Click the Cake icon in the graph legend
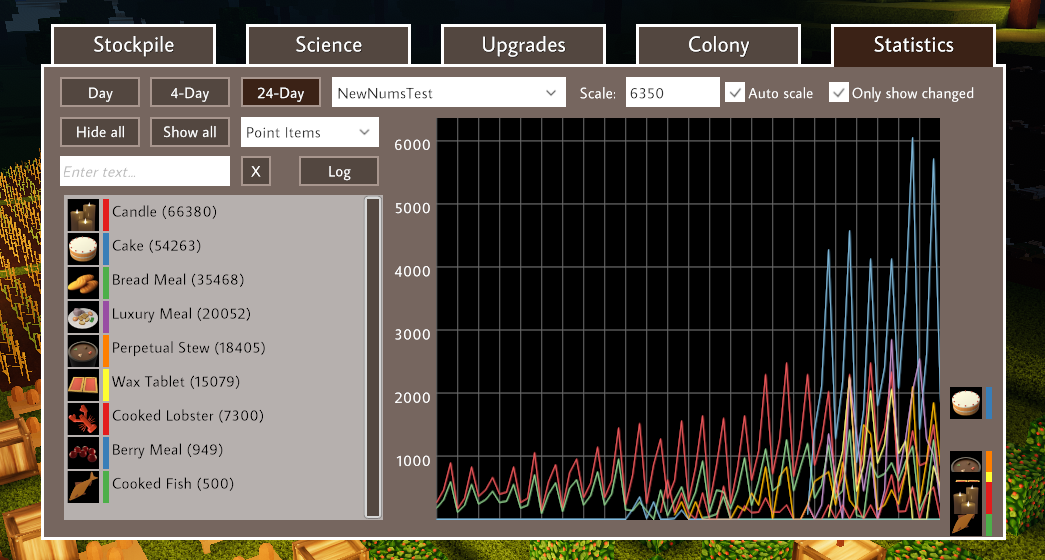 point(966,403)
